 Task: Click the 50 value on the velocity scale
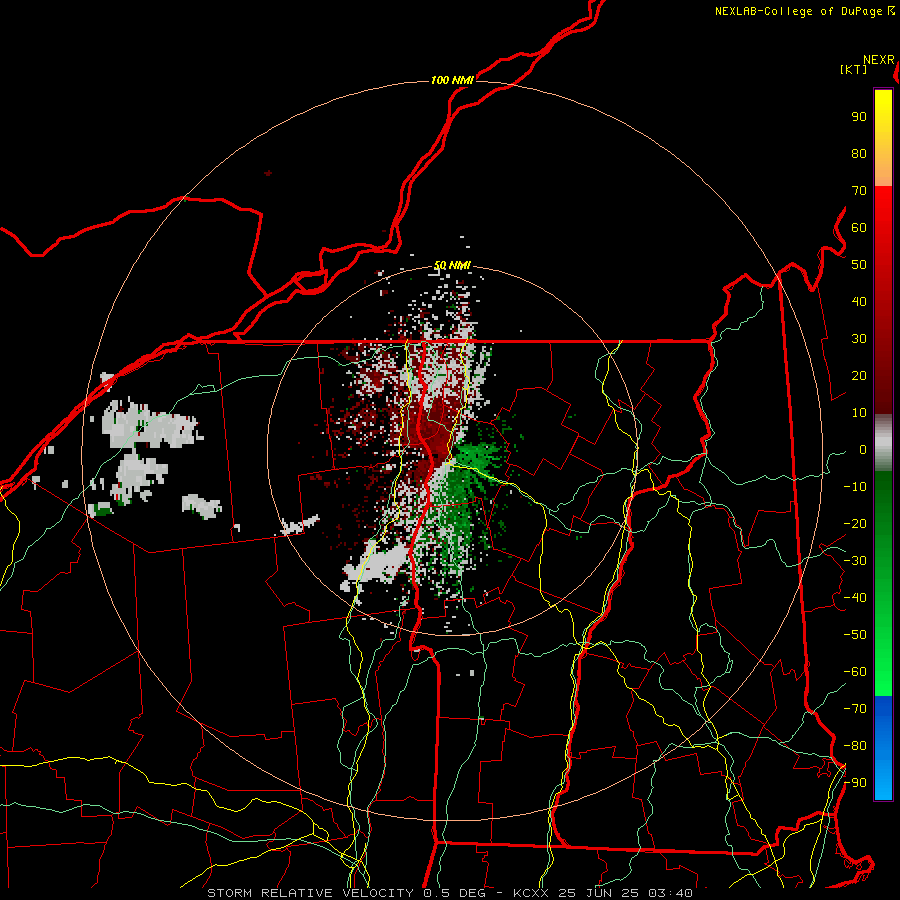(x=859, y=265)
